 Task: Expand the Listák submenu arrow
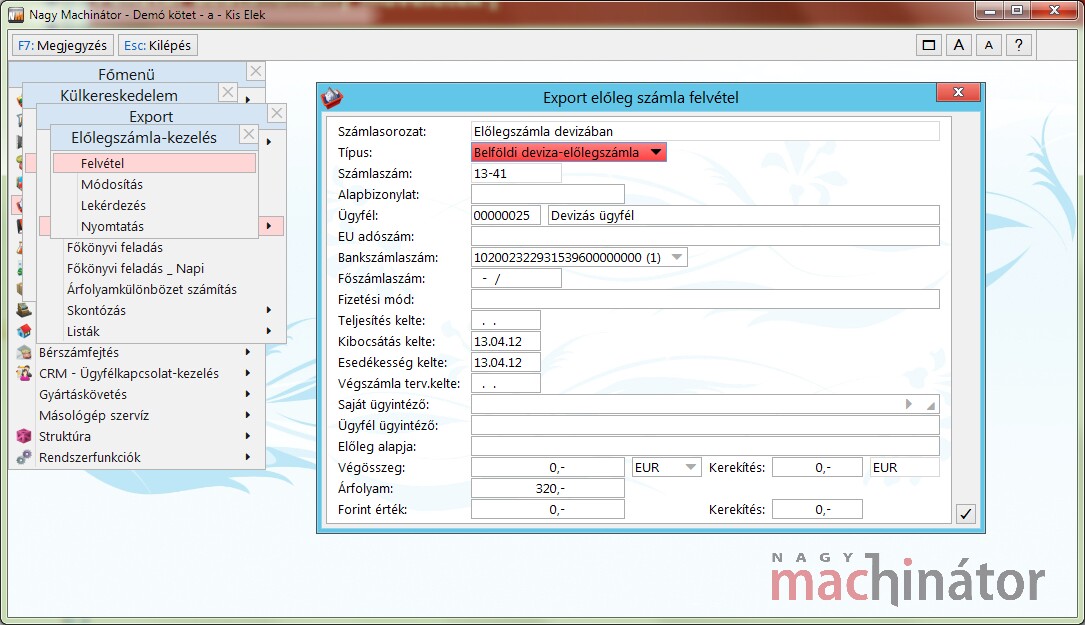(268, 331)
